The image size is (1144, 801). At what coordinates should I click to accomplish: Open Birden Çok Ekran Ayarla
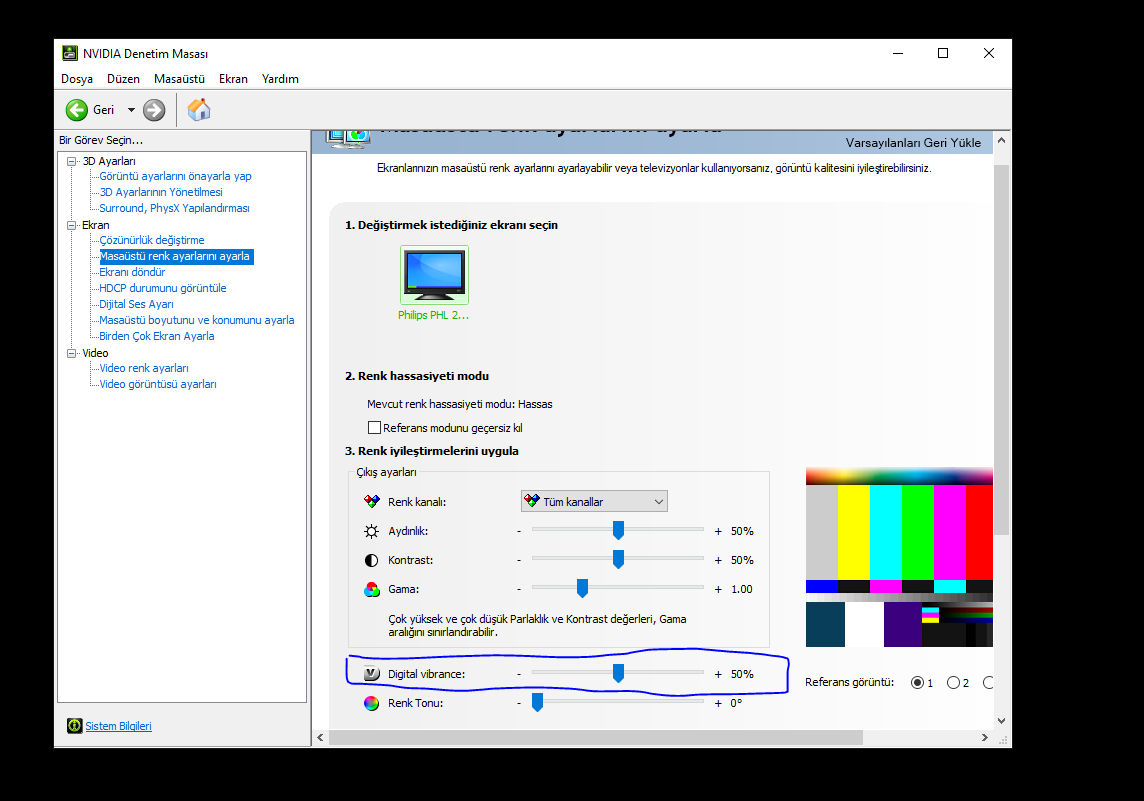click(157, 336)
